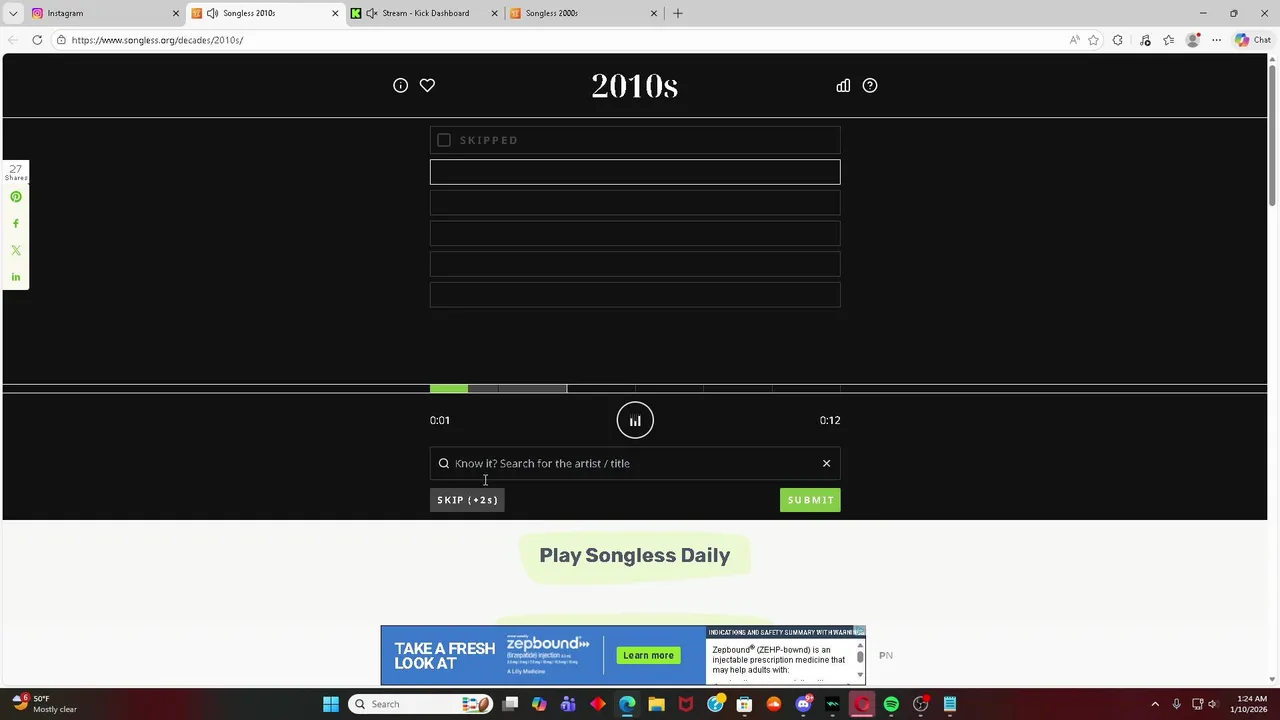Share via the Facebook sidebar icon
Viewport: 1280px width, 720px height.
pos(16,223)
